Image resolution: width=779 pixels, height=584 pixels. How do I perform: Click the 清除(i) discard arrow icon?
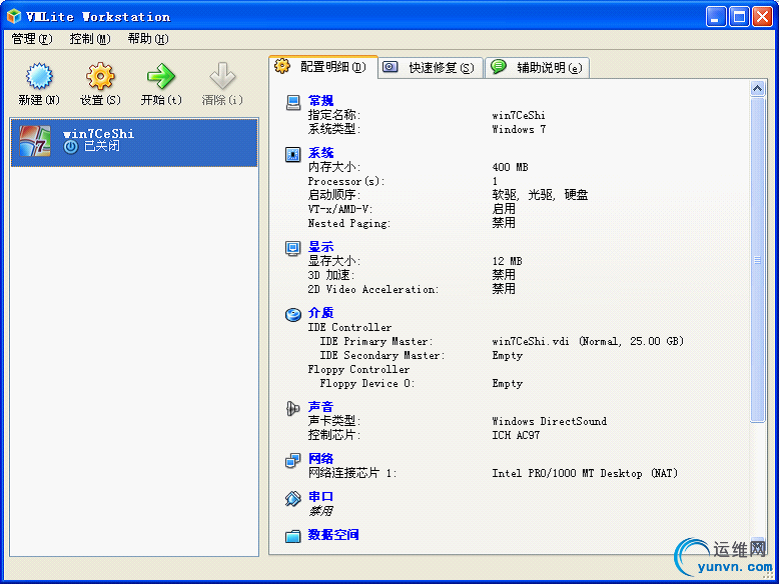point(222,76)
